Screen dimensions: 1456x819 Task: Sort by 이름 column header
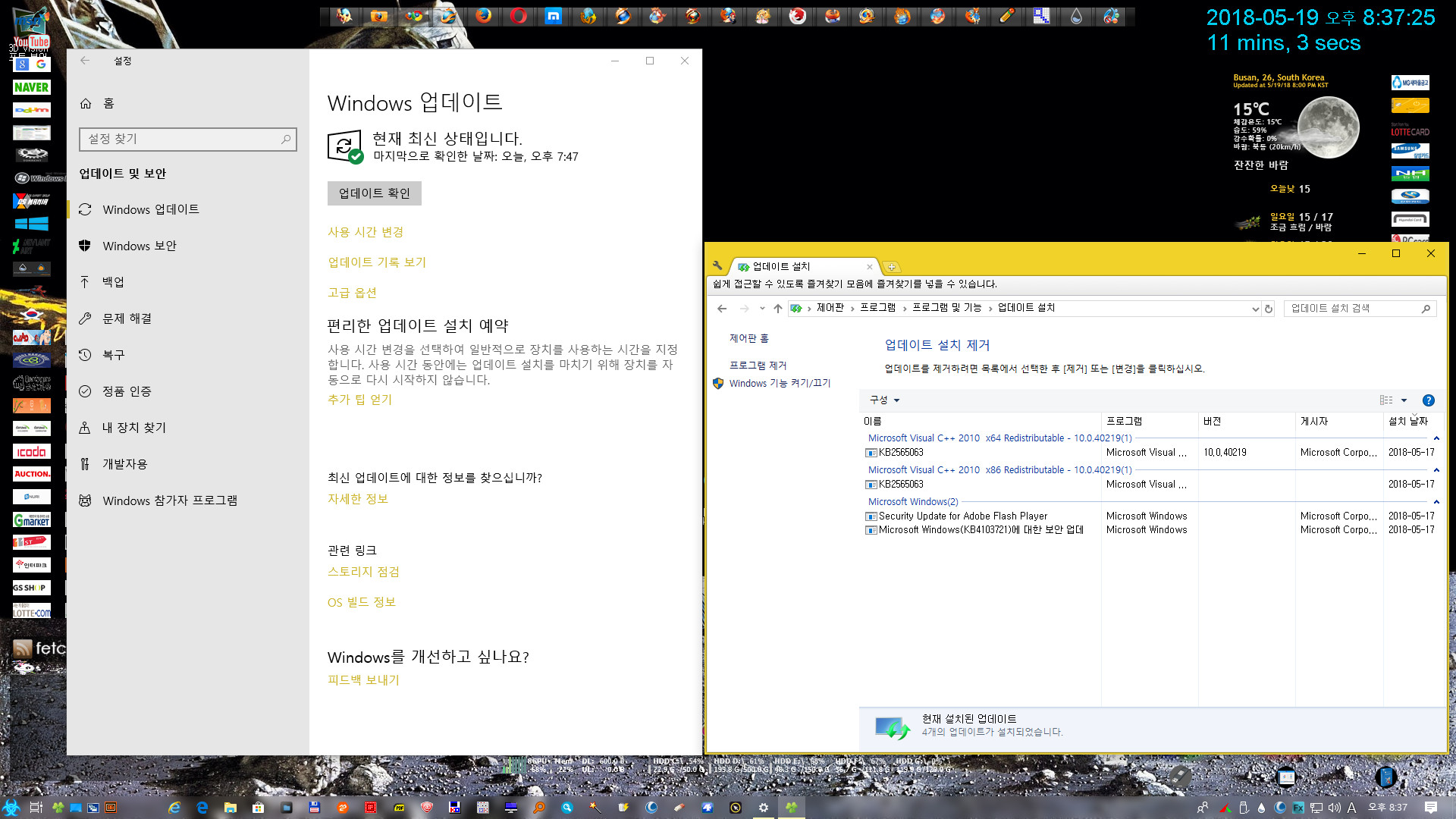pos(981,421)
